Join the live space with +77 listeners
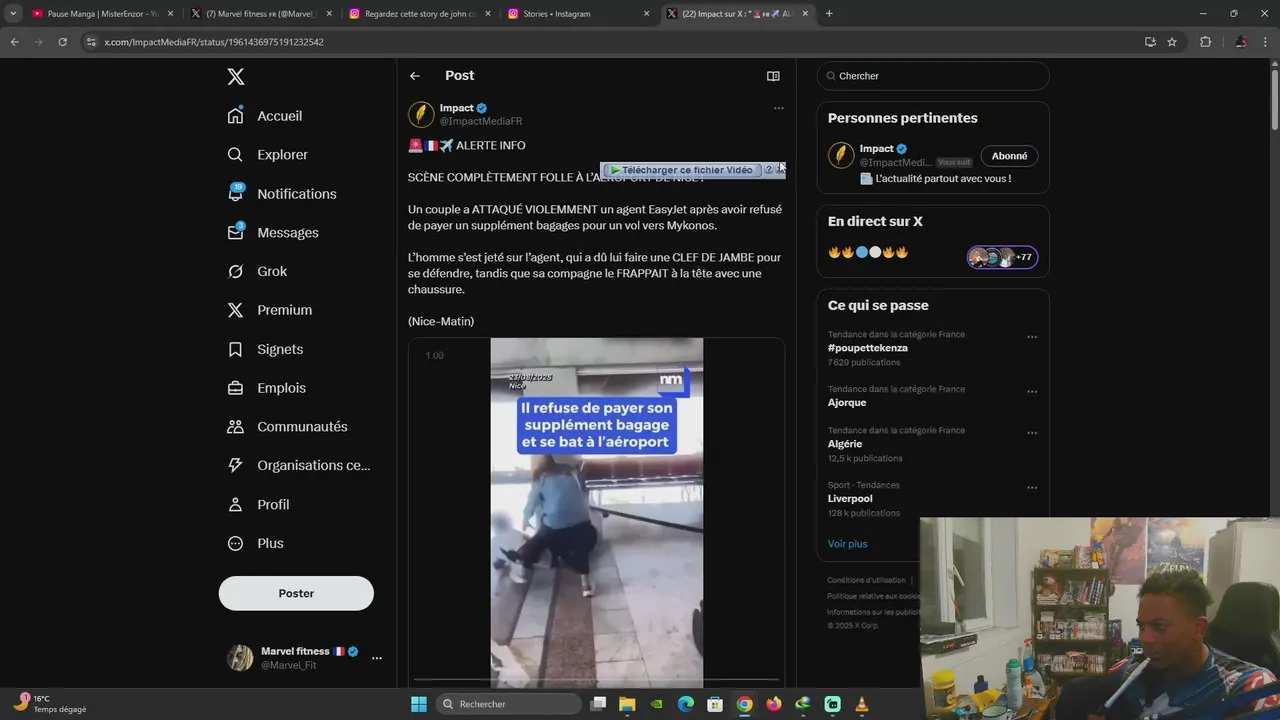Screen dimensions: 1280x720 point(1002,257)
